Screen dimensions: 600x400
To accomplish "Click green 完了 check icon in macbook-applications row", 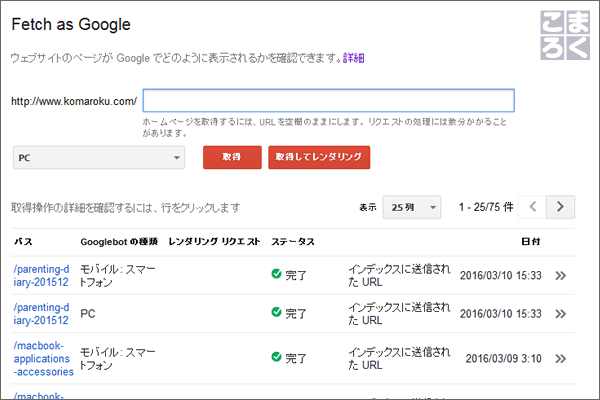I will (x=276, y=357).
